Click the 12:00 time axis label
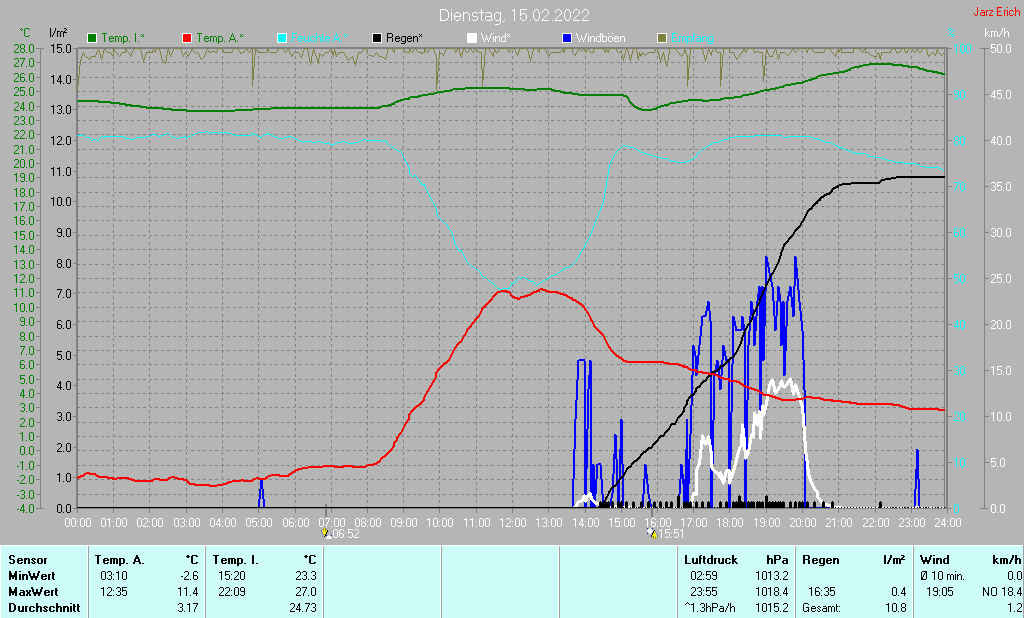 513,523
